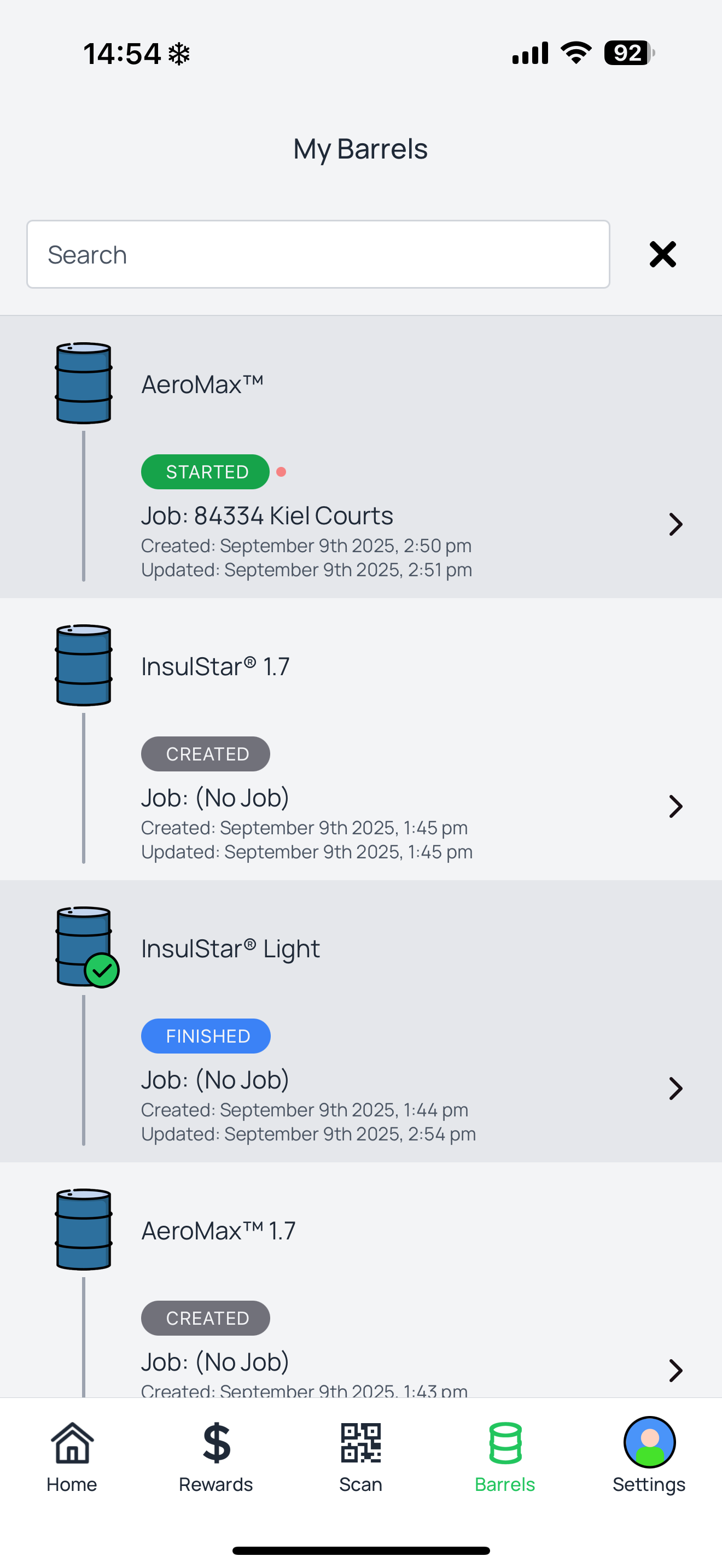Tap Job: (No Job) under InsulStar® Light
This screenshot has width=722, height=1568.
[216, 1080]
